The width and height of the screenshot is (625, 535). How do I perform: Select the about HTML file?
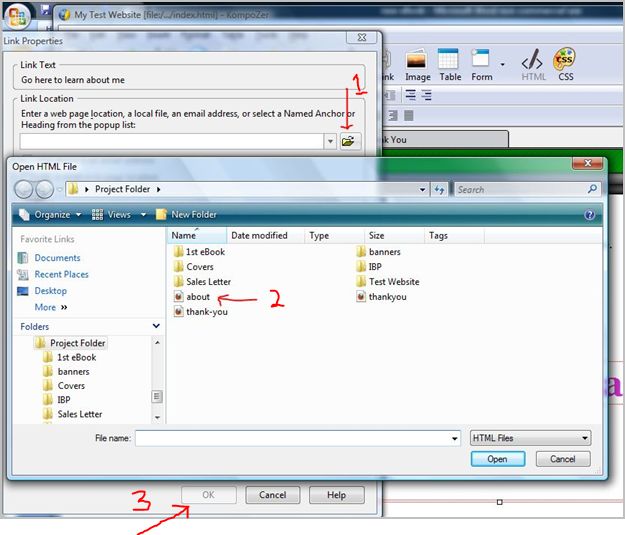coord(197,297)
